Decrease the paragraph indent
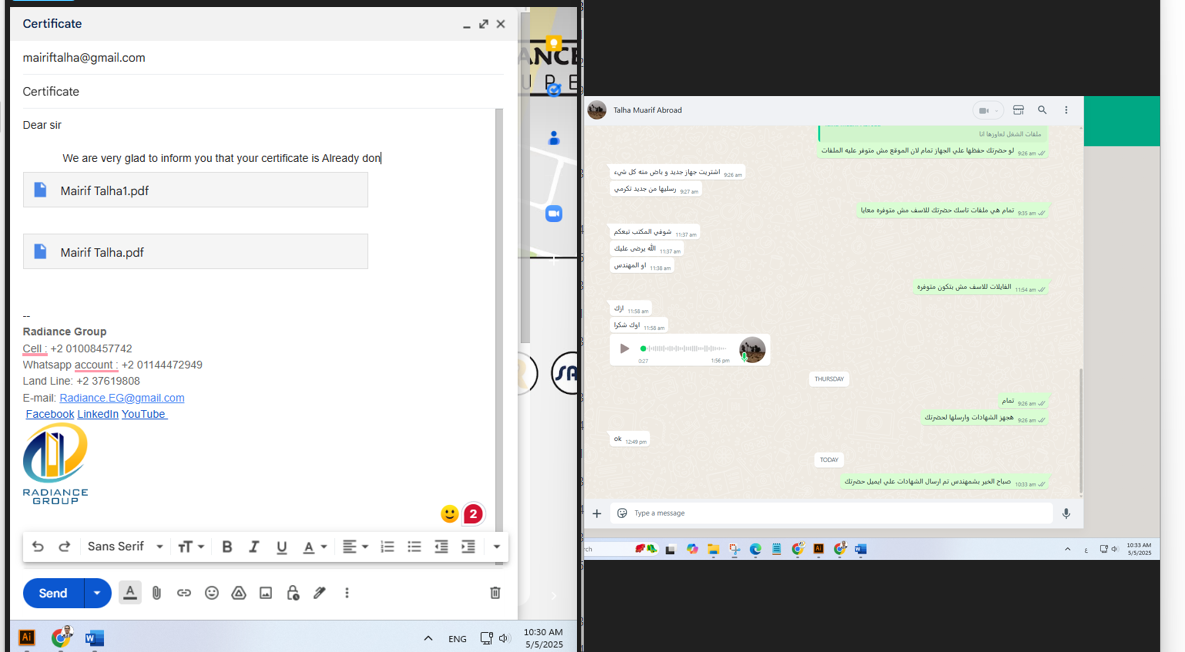 (x=441, y=546)
